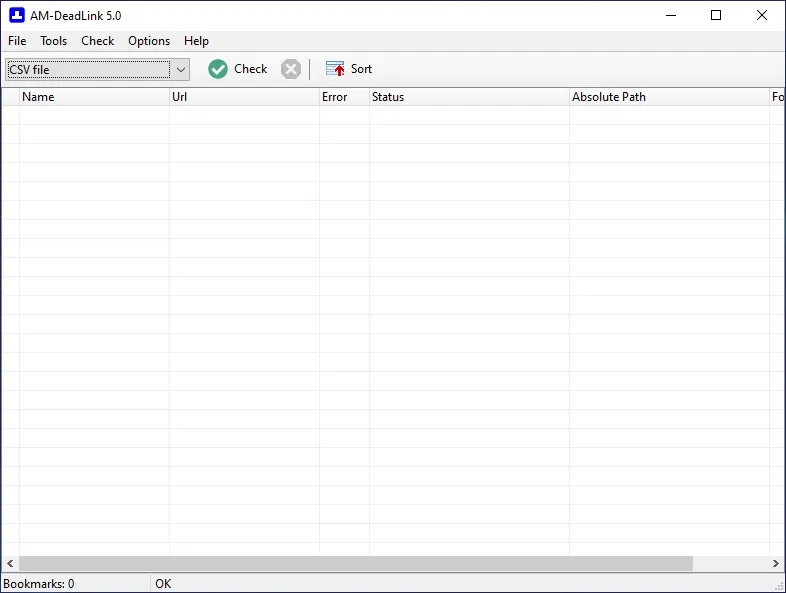Open the Options menu
The height and width of the screenshot is (593, 786).
click(x=149, y=41)
